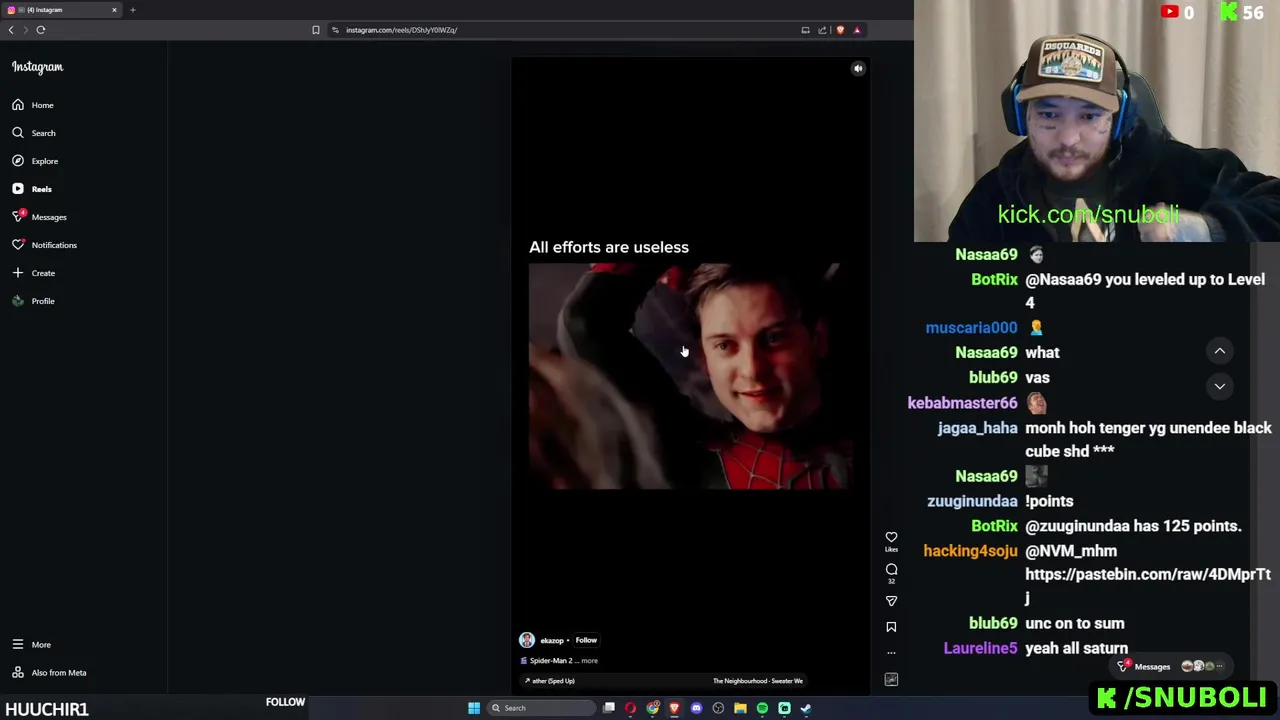Follow the ekazop account
Viewport: 1280px width, 720px height.
(x=586, y=640)
